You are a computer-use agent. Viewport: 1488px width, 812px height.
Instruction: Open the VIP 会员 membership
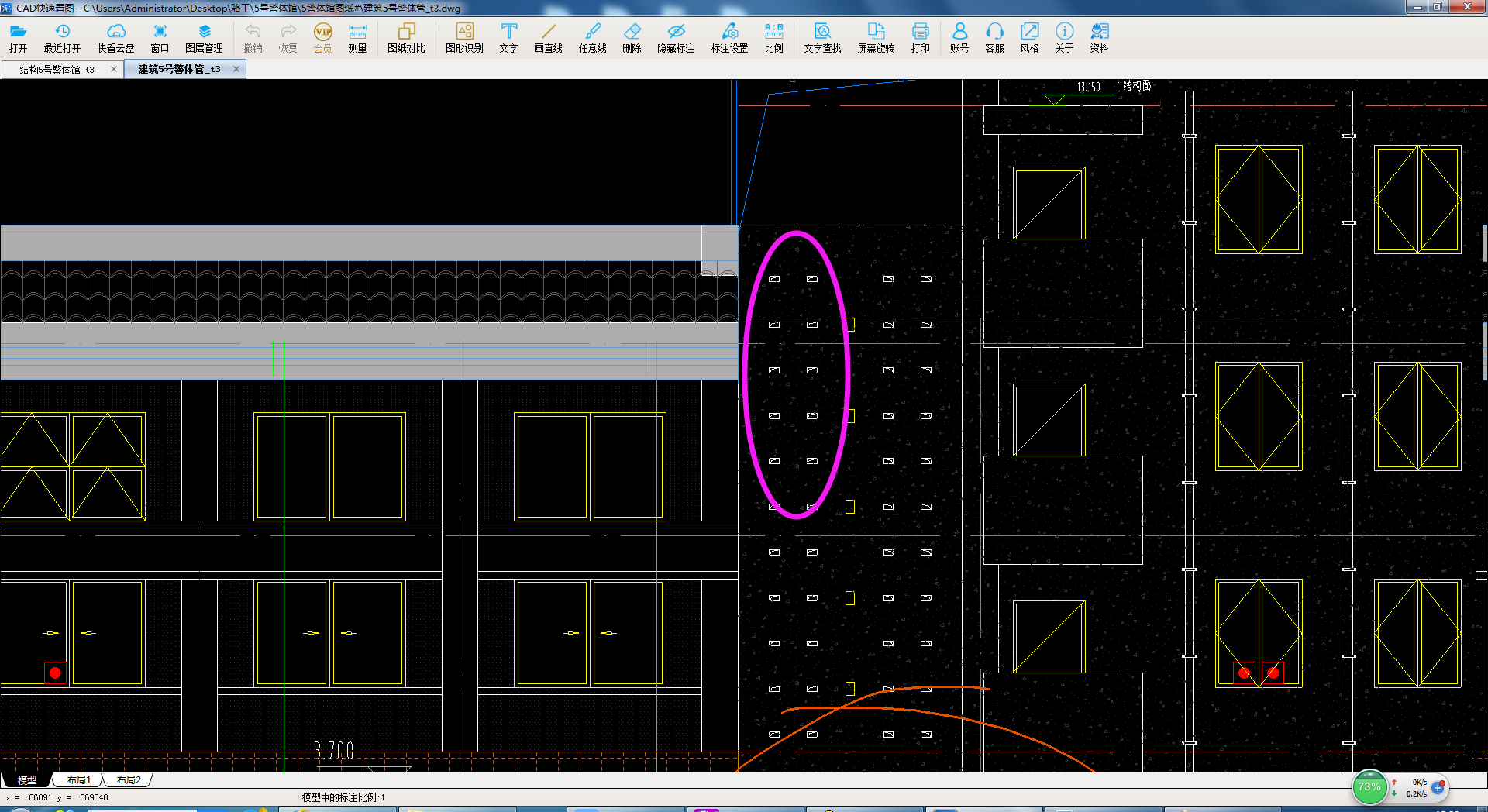322,37
